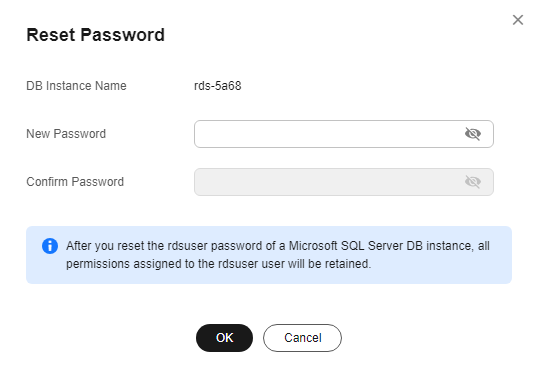Toggle visibility of the Confirm Password field

point(473,182)
